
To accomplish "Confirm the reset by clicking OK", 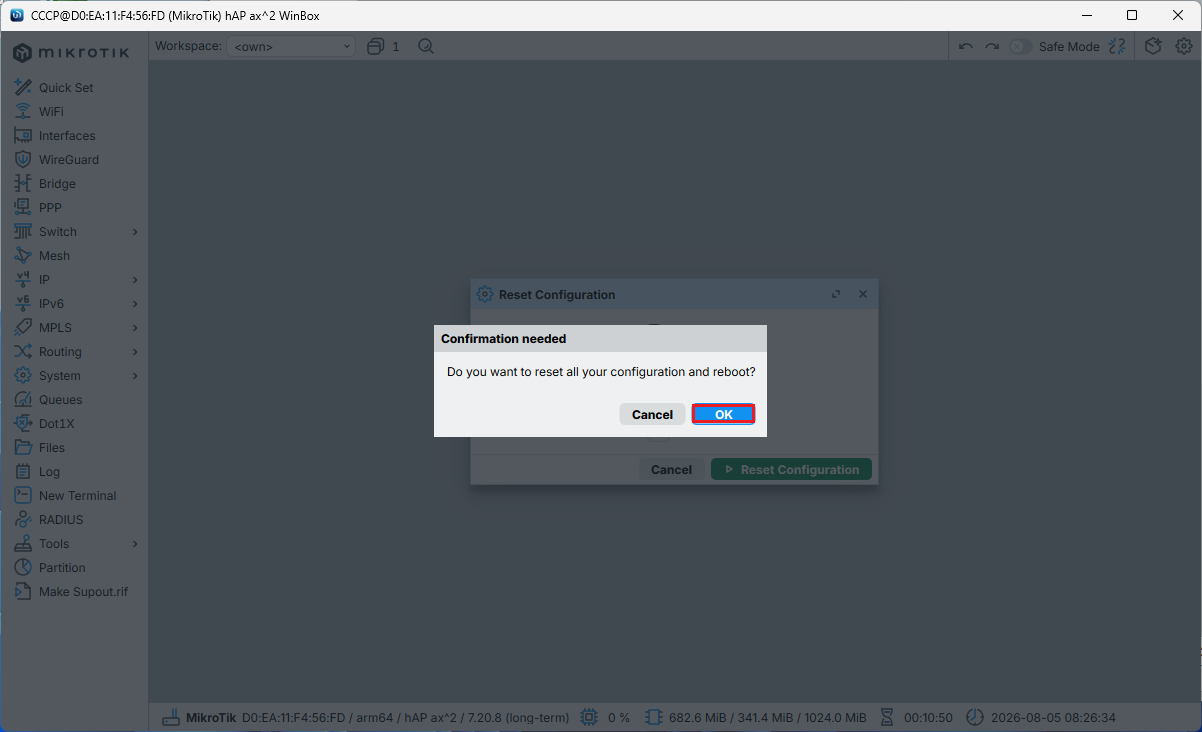I will click(x=724, y=414).
